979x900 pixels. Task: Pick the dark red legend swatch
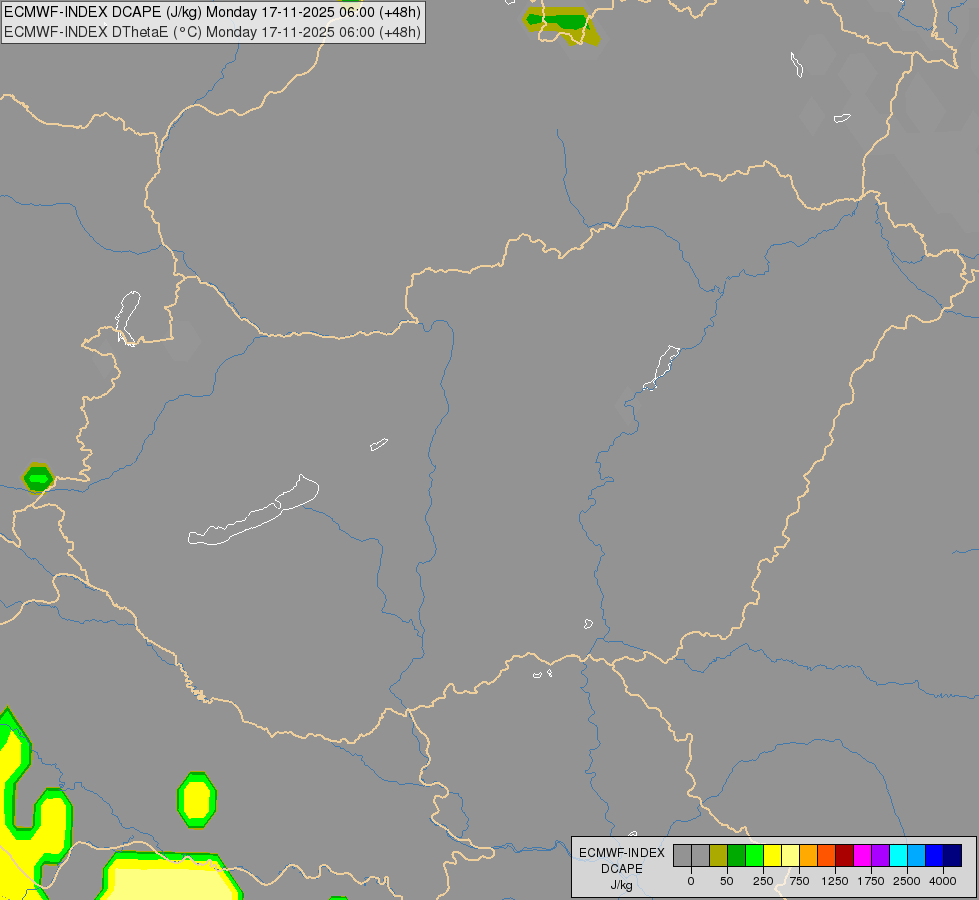pyautogui.click(x=844, y=855)
